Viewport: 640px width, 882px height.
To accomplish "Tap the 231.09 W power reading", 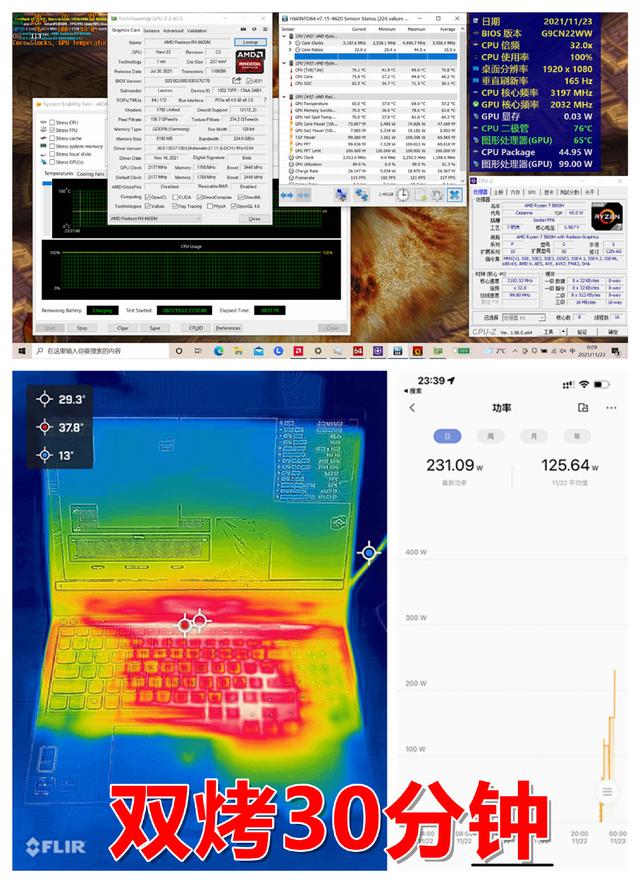I will coord(454,466).
